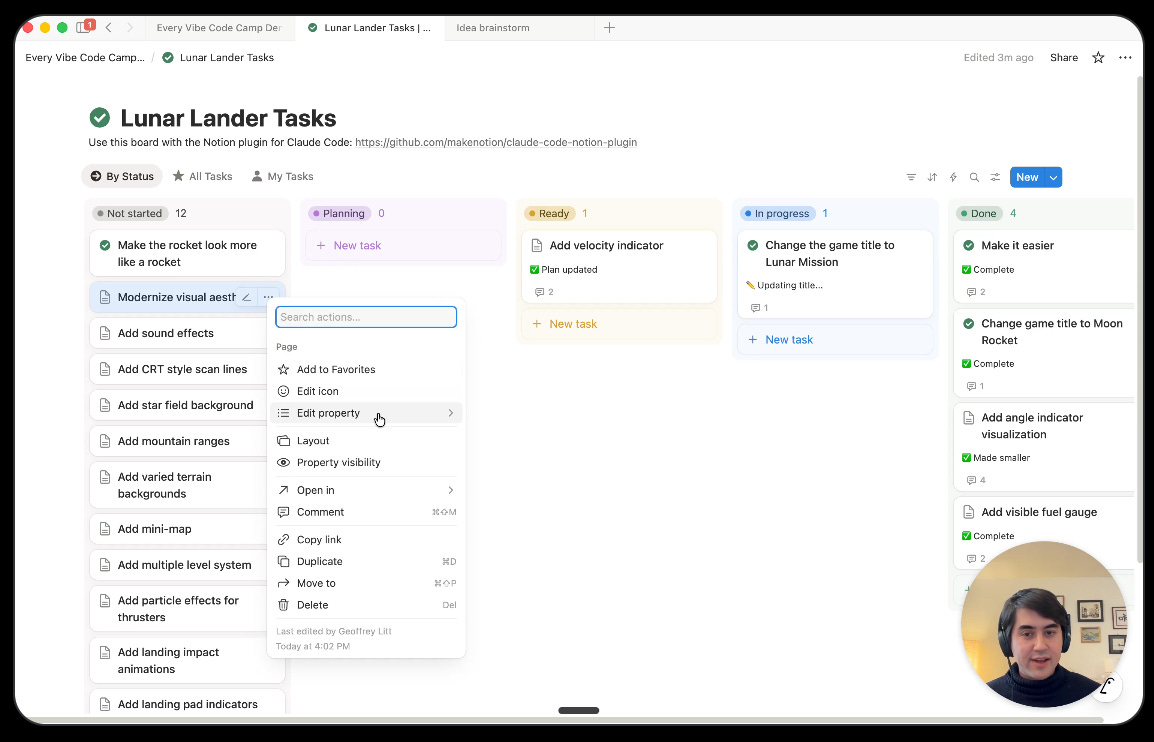The image size is (1154, 742).
Task: Choose Move to in the menu
Action: (366, 584)
